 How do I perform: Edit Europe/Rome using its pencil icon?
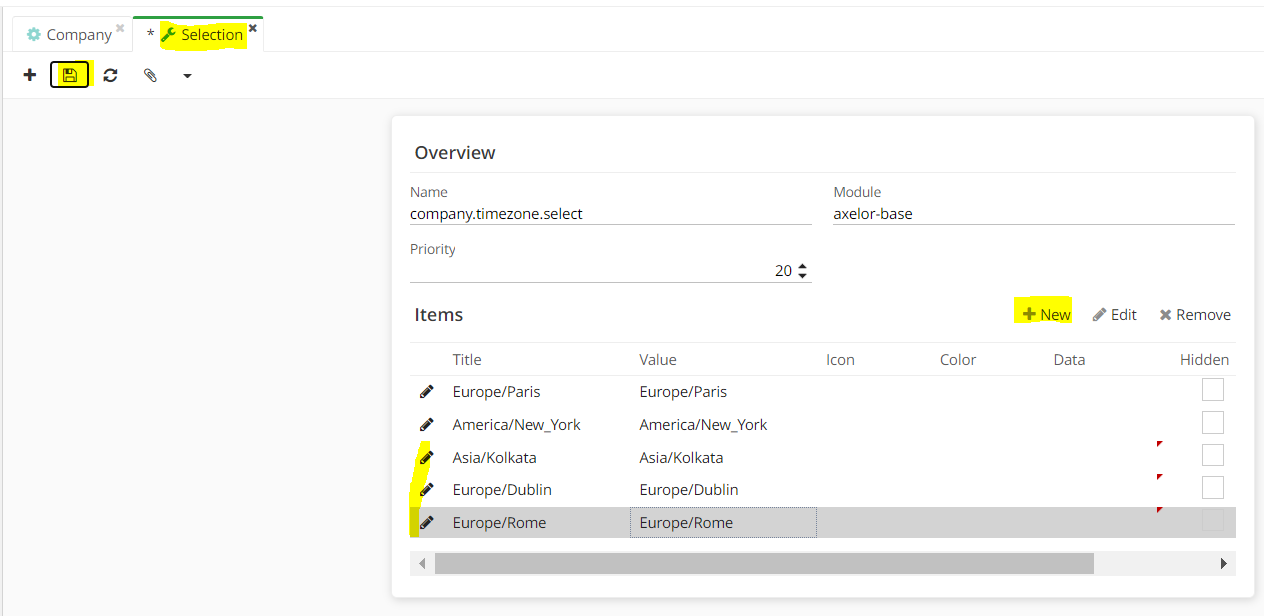tap(427, 522)
